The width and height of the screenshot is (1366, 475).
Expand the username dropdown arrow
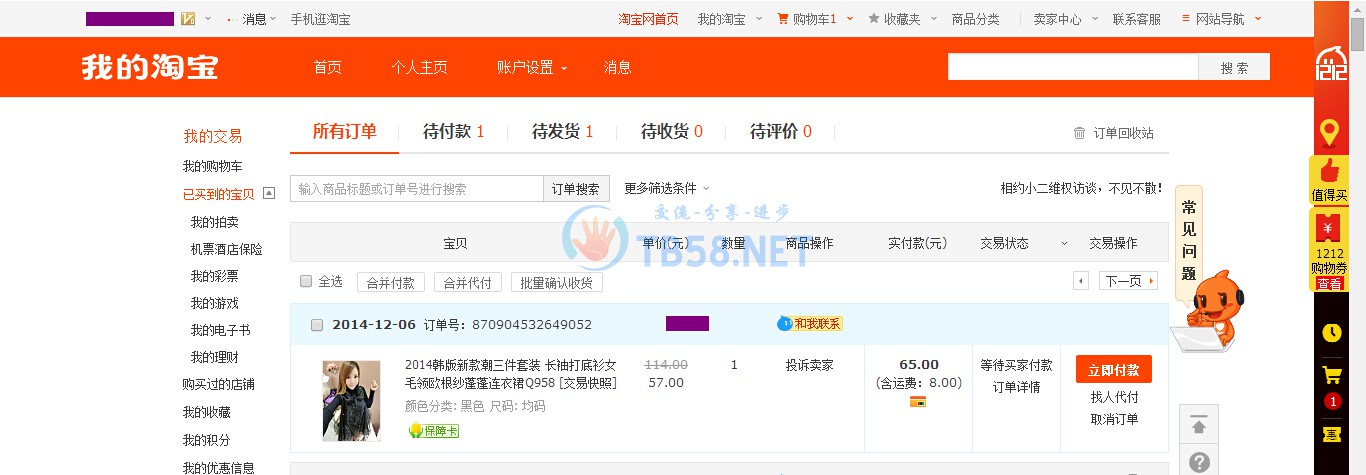[x=208, y=19]
